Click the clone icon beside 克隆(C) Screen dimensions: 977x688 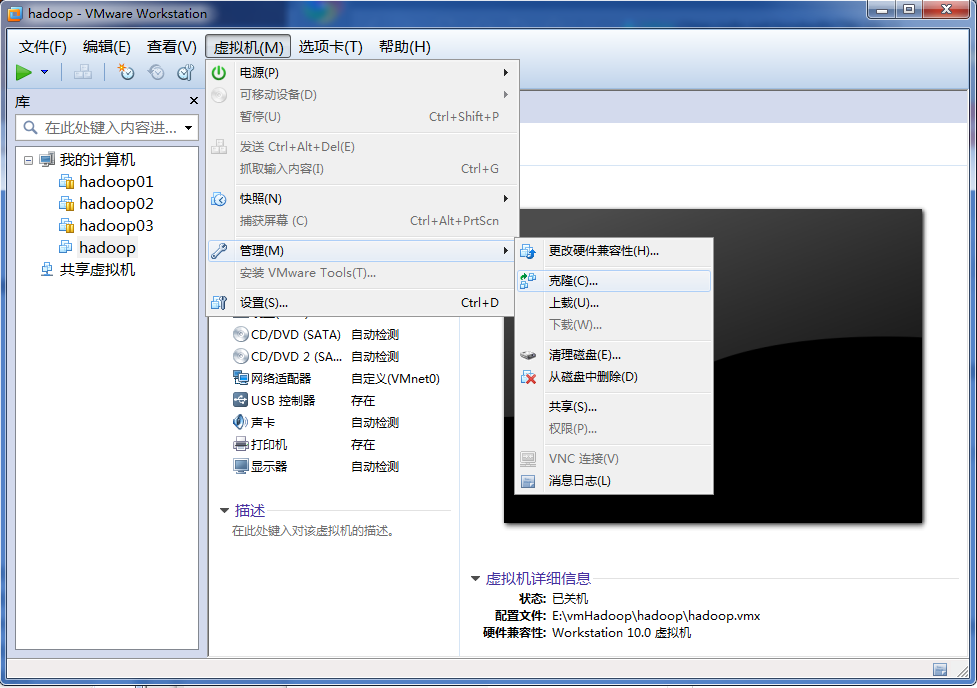(x=528, y=281)
